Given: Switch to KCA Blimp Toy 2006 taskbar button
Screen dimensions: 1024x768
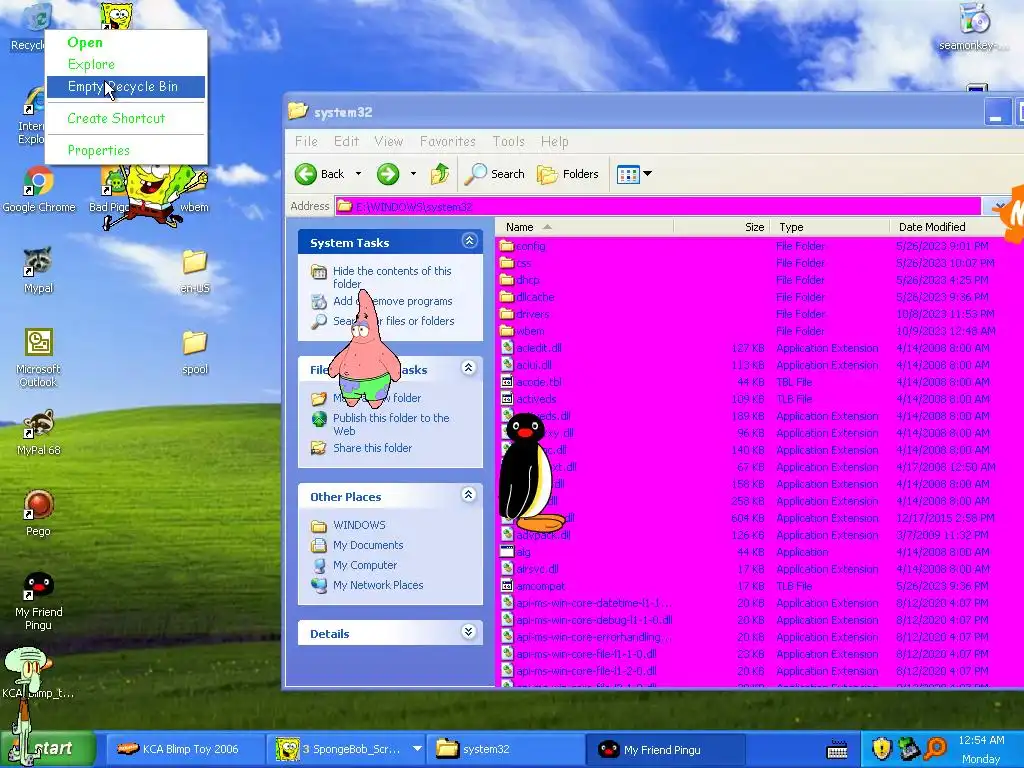Looking at the screenshot, I should [184, 749].
